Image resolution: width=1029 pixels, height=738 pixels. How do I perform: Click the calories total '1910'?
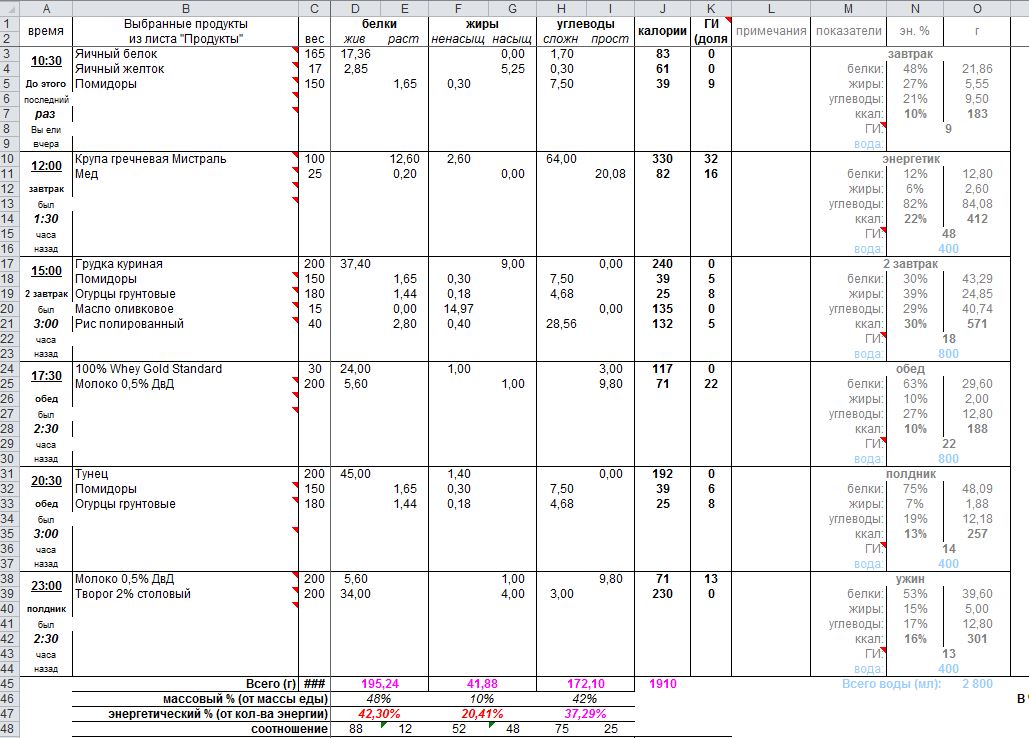point(662,684)
